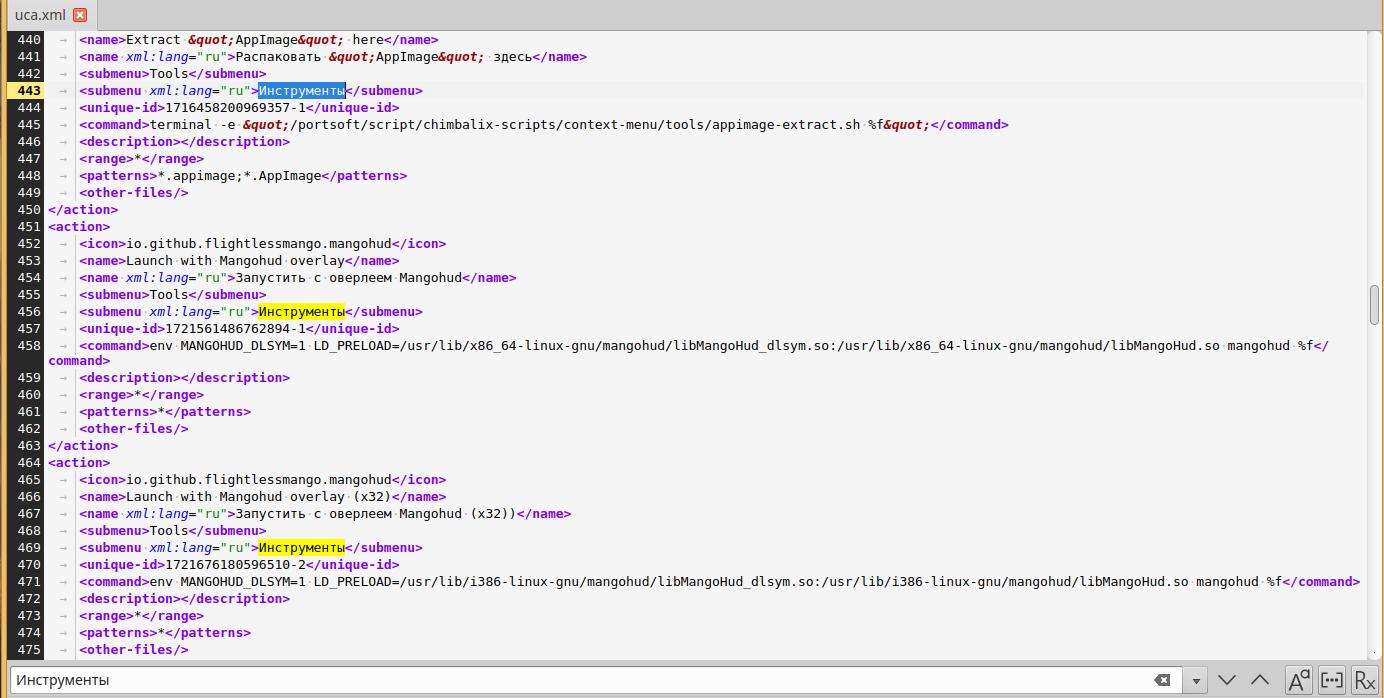Click the empty description tag on line 459
Viewport: 1384px width, 698px height.
(x=185, y=378)
